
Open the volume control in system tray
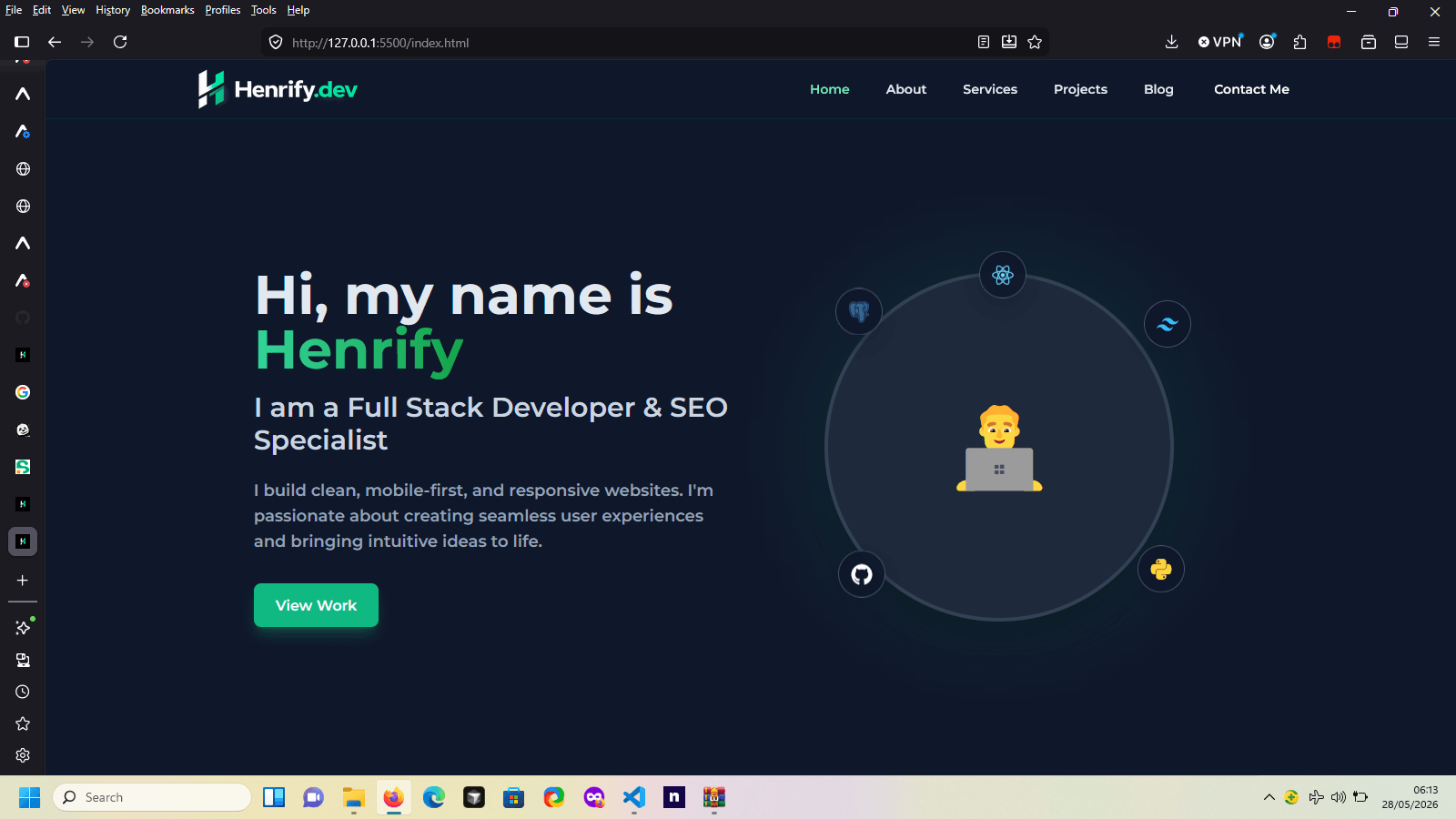pyautogui.click(x=1338, y=797)
